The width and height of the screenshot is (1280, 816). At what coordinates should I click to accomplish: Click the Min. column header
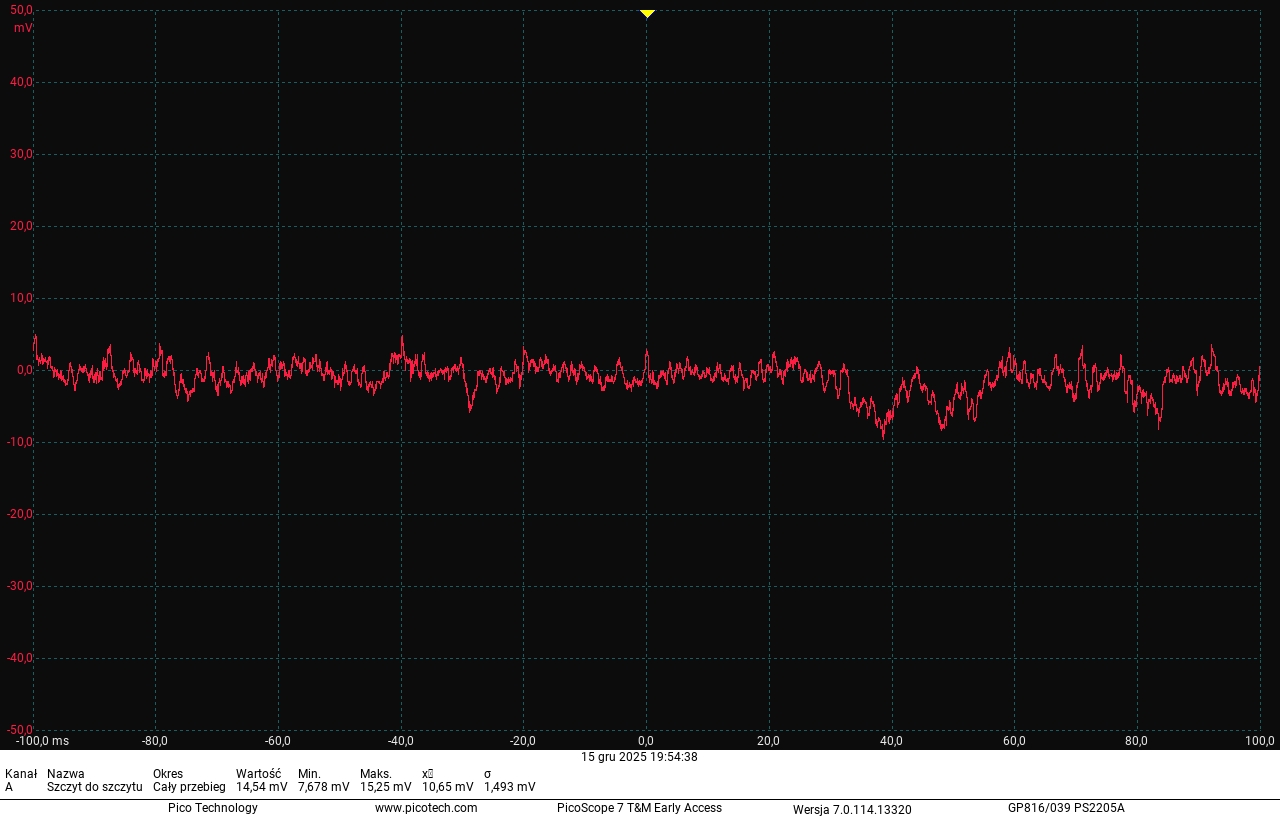point(309,774)
